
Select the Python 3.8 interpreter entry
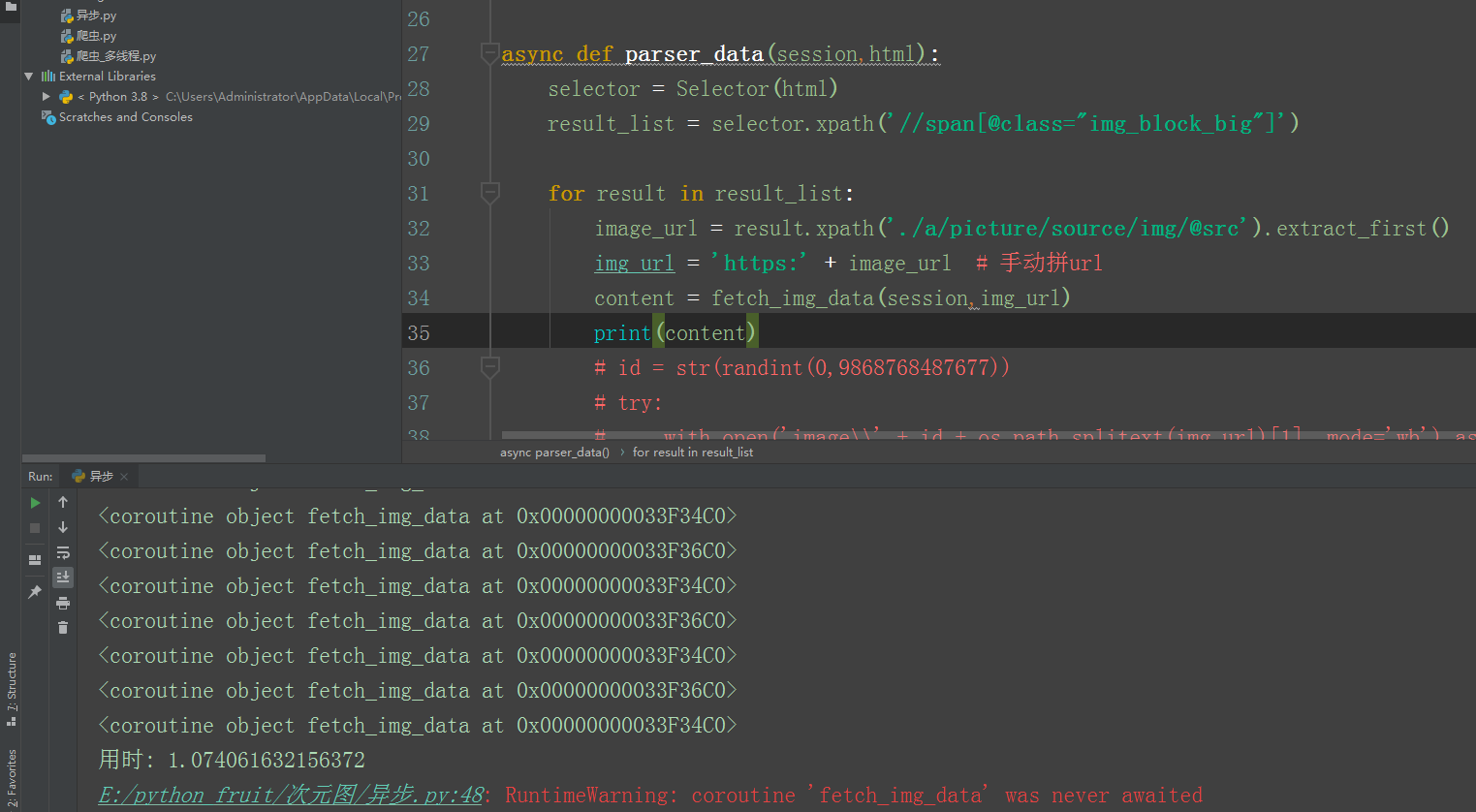click(x=230, y=97)
